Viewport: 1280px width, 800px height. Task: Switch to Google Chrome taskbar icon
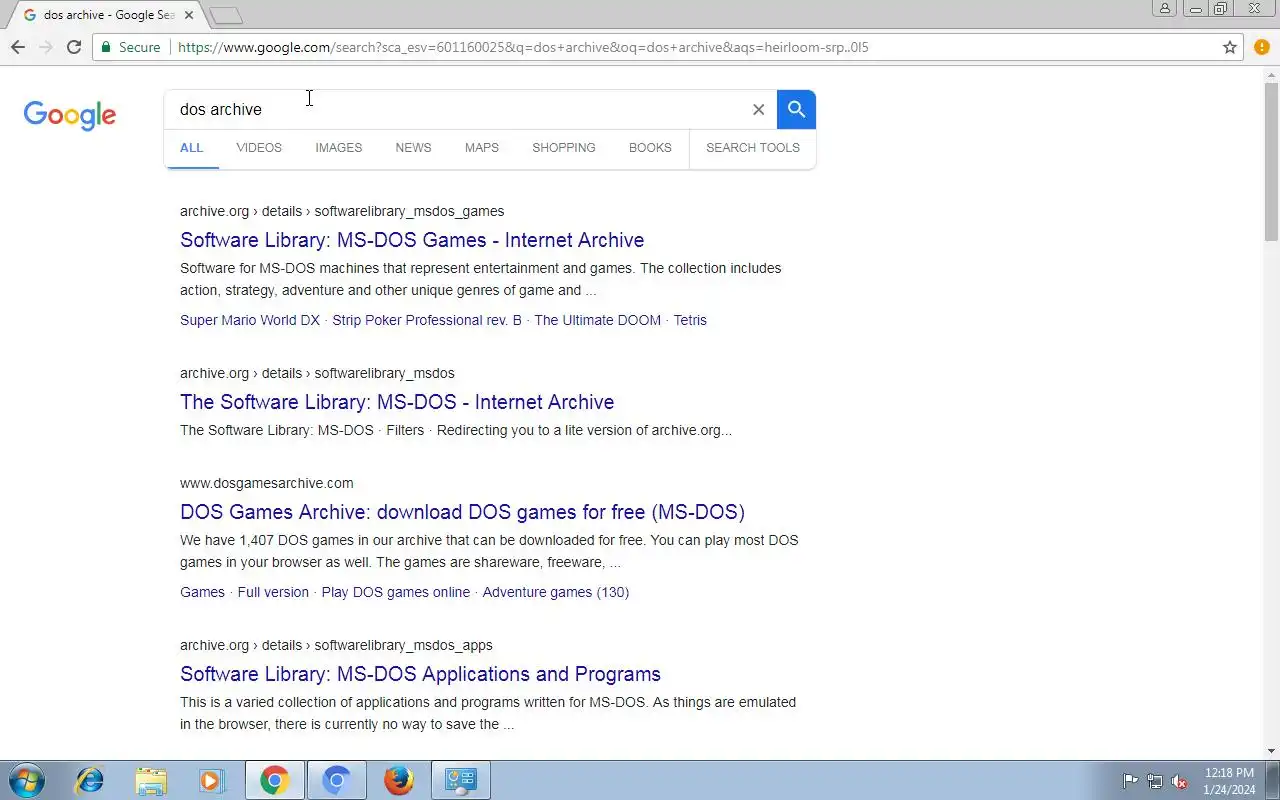pyautogui.click(x=275, y=780)
